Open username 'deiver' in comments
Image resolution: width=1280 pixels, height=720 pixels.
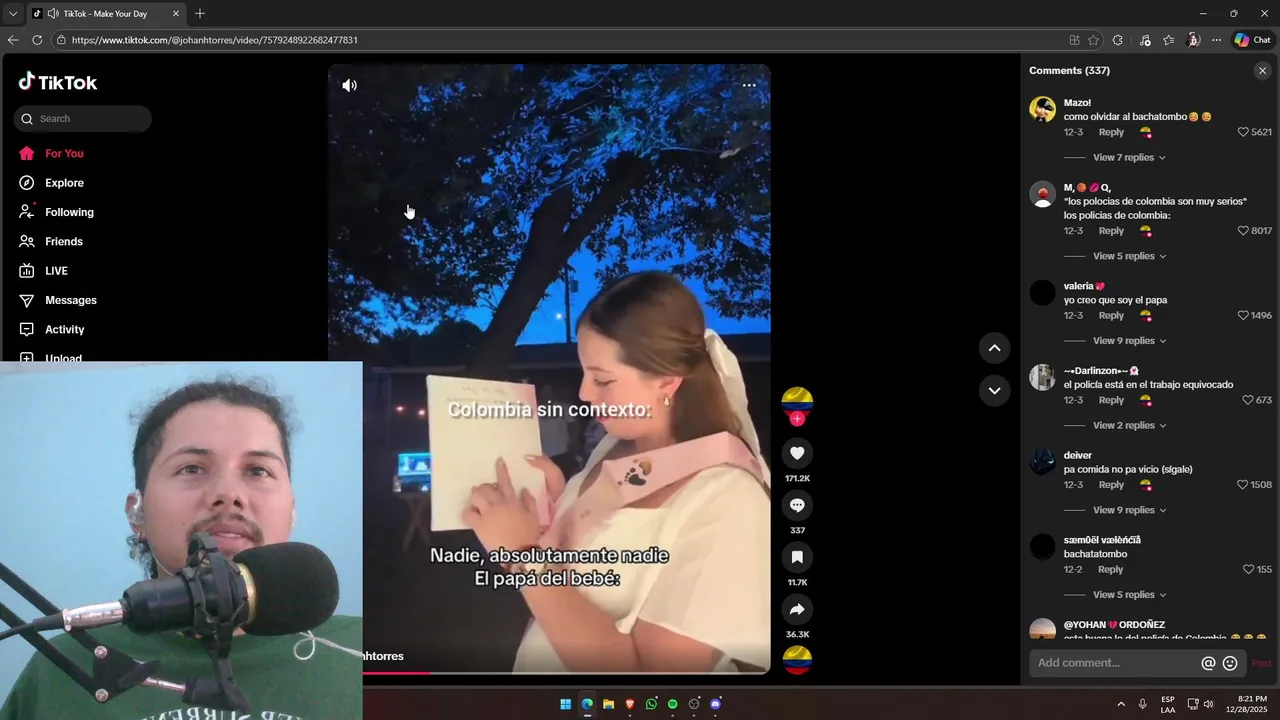(1078, 456)
